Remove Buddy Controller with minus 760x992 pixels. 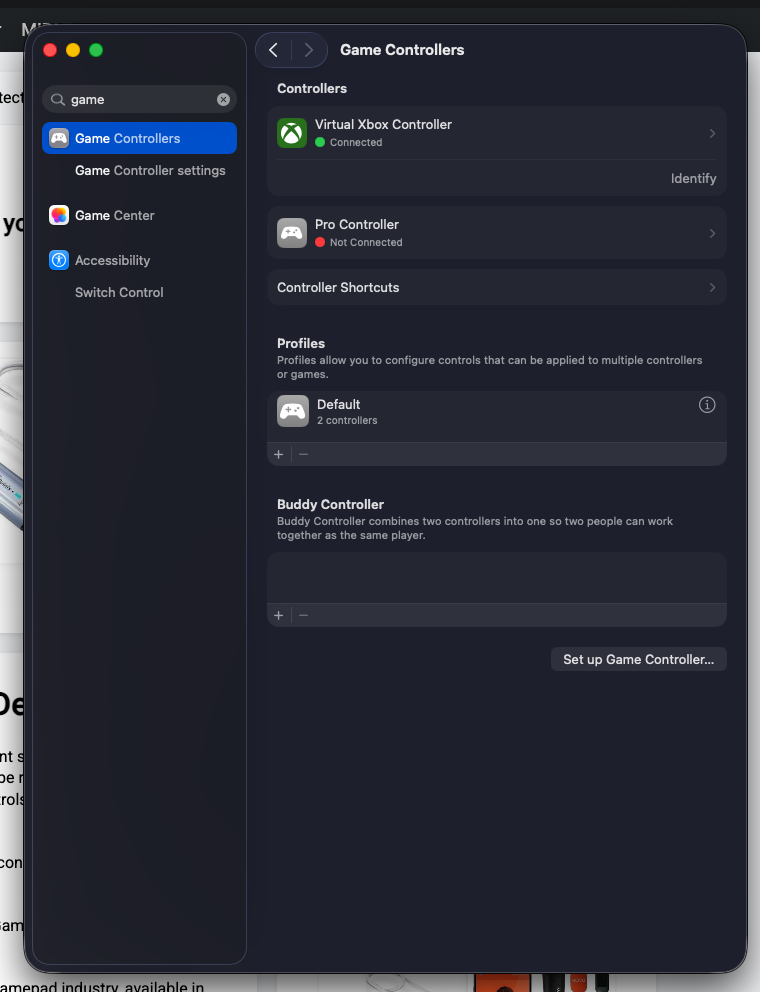point(304,616)
